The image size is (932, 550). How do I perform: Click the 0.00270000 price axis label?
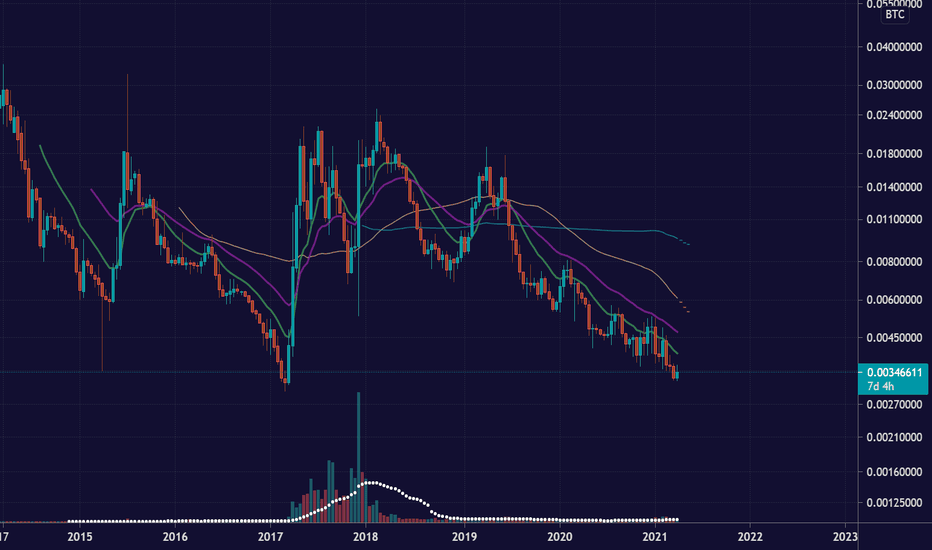coord(895,404)
